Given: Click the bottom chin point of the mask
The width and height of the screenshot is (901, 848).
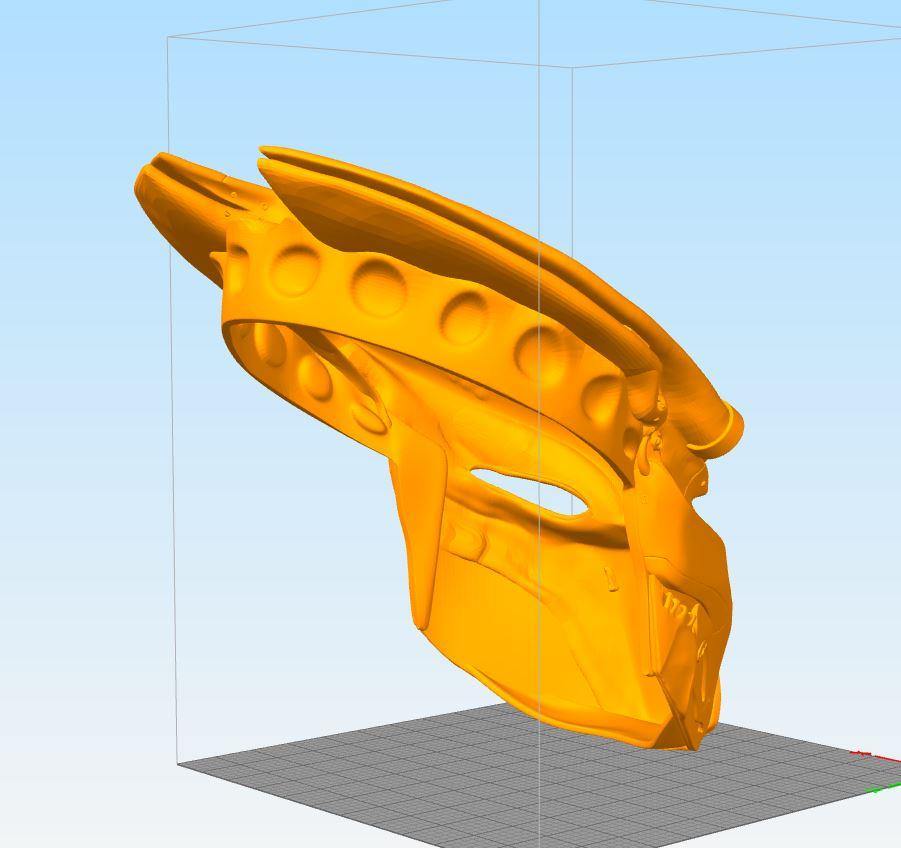Looking at the screenshot, I should click(x=692, y=742).
